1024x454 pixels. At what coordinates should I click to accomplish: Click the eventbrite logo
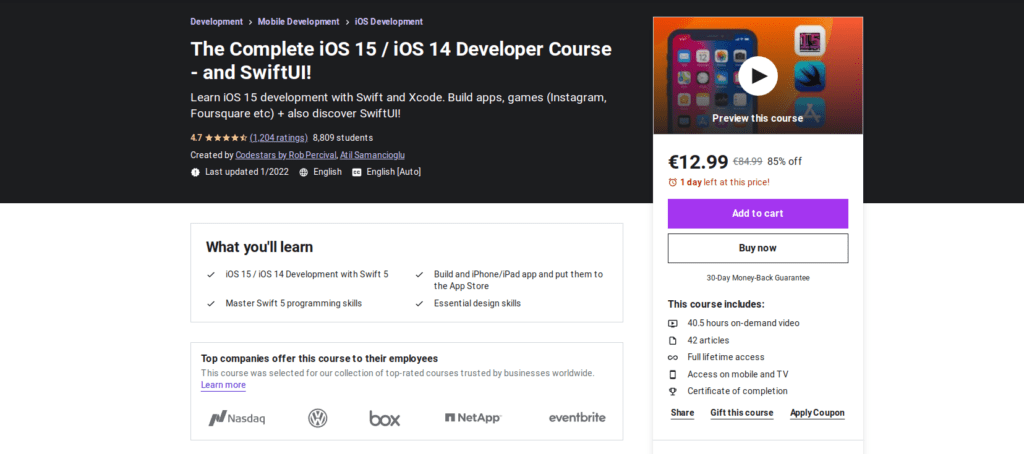[577, 417]
